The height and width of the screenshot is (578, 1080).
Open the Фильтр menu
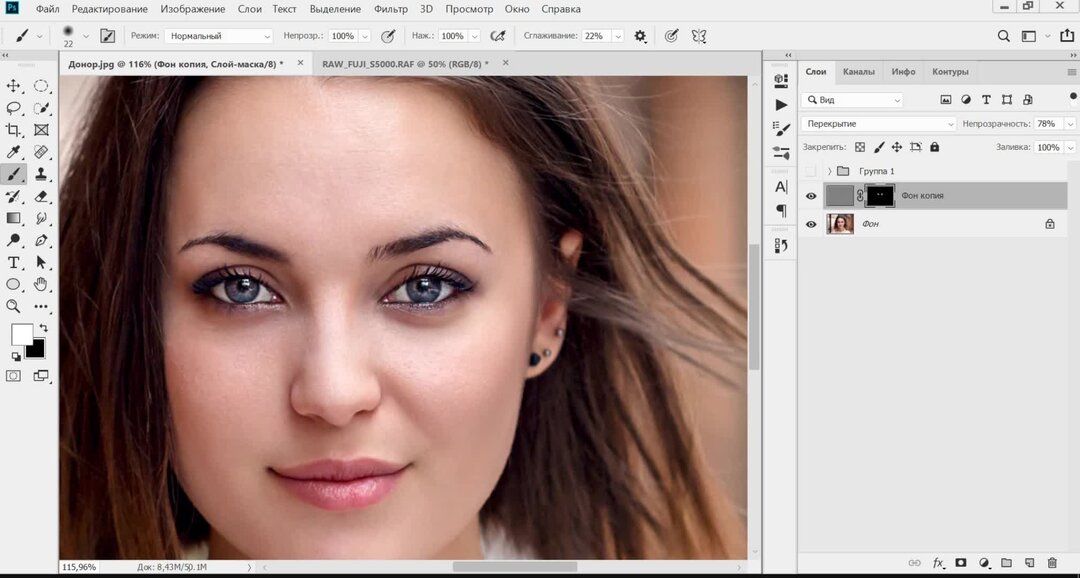391,9
